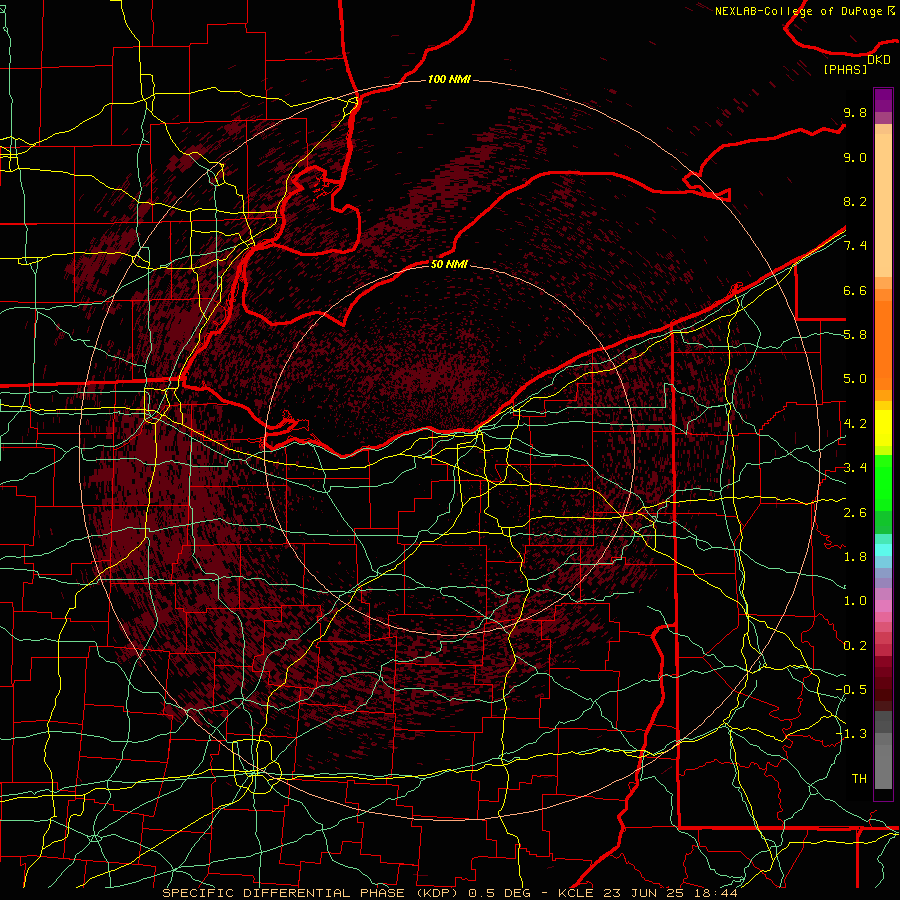Click the 3.4 value on the color scale
Screen dimensions: 900x900
tap(855, 468)
